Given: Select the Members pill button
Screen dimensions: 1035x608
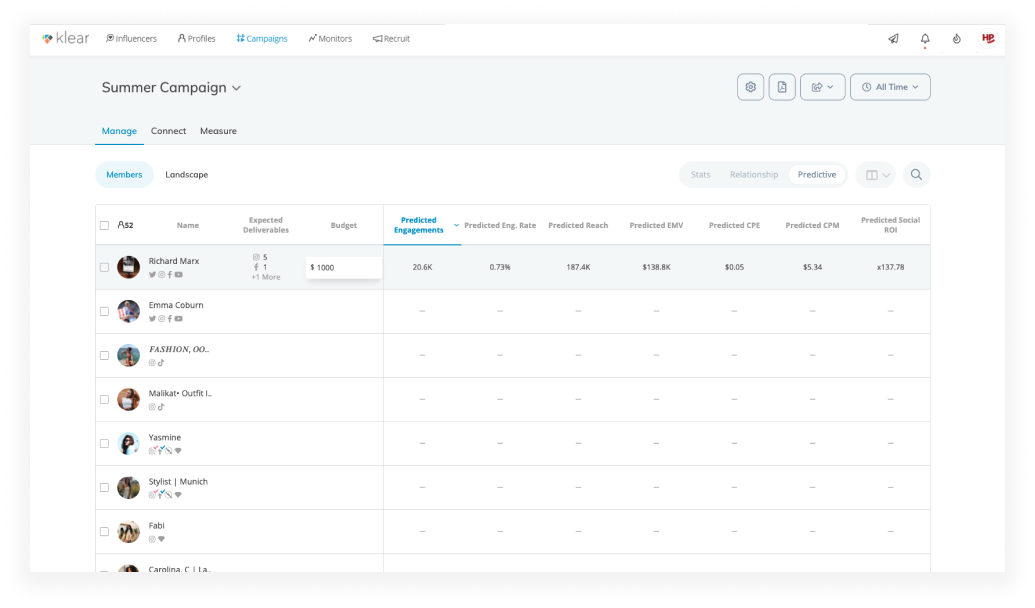Looking at the screenshot, I should [124, 175].
